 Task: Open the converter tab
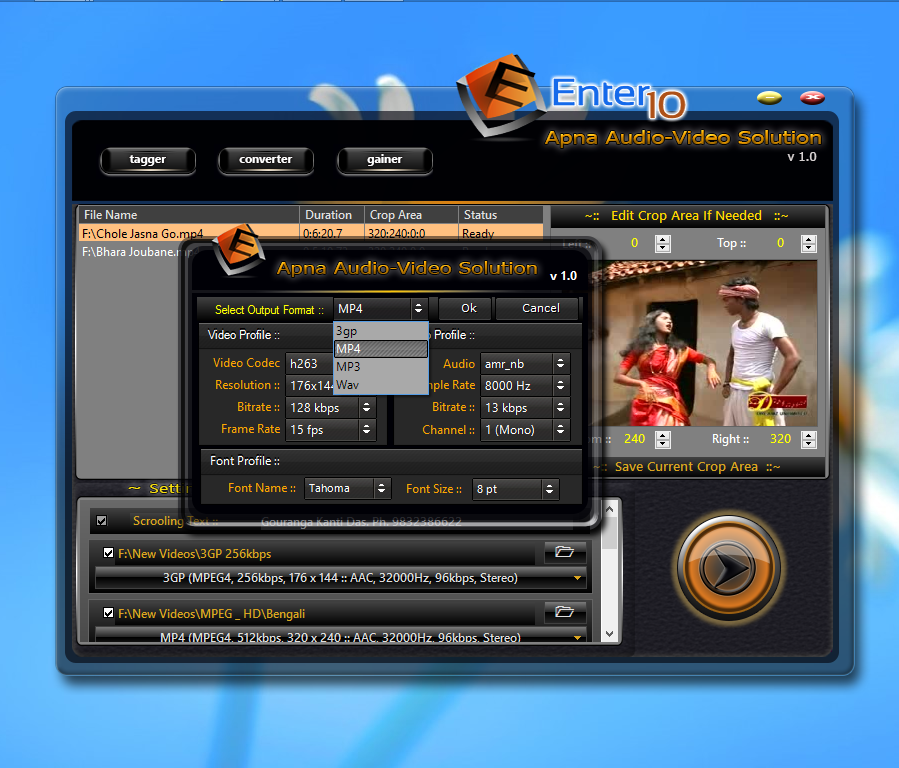coord(265,160)
